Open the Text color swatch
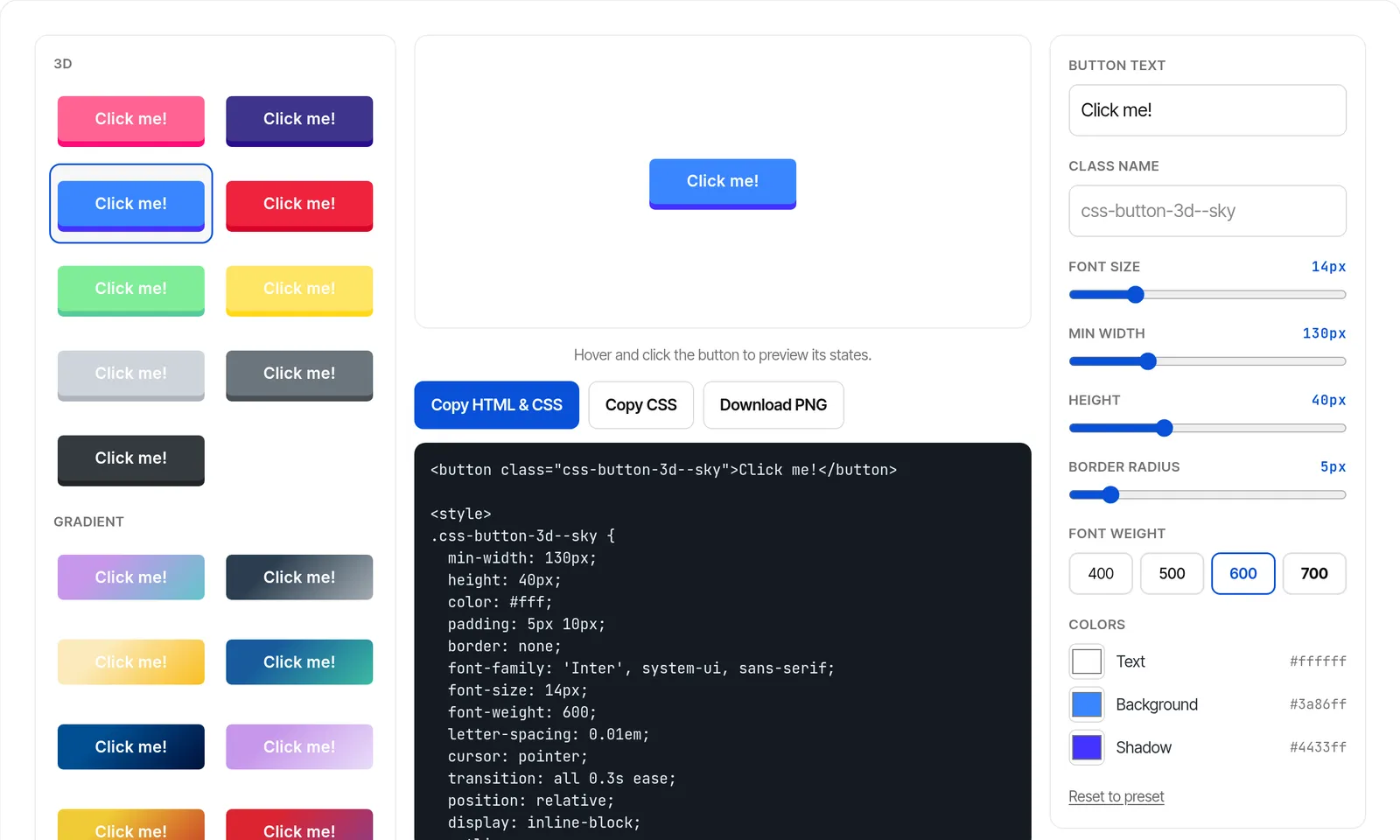The width and height of the screenshot is (1400, 840). 1087,661
